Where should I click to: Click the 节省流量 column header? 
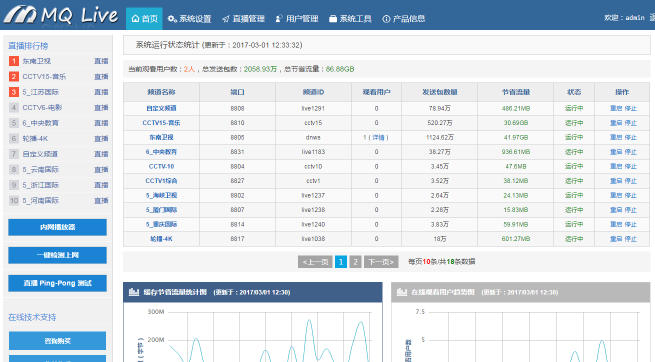pos(516,92)
